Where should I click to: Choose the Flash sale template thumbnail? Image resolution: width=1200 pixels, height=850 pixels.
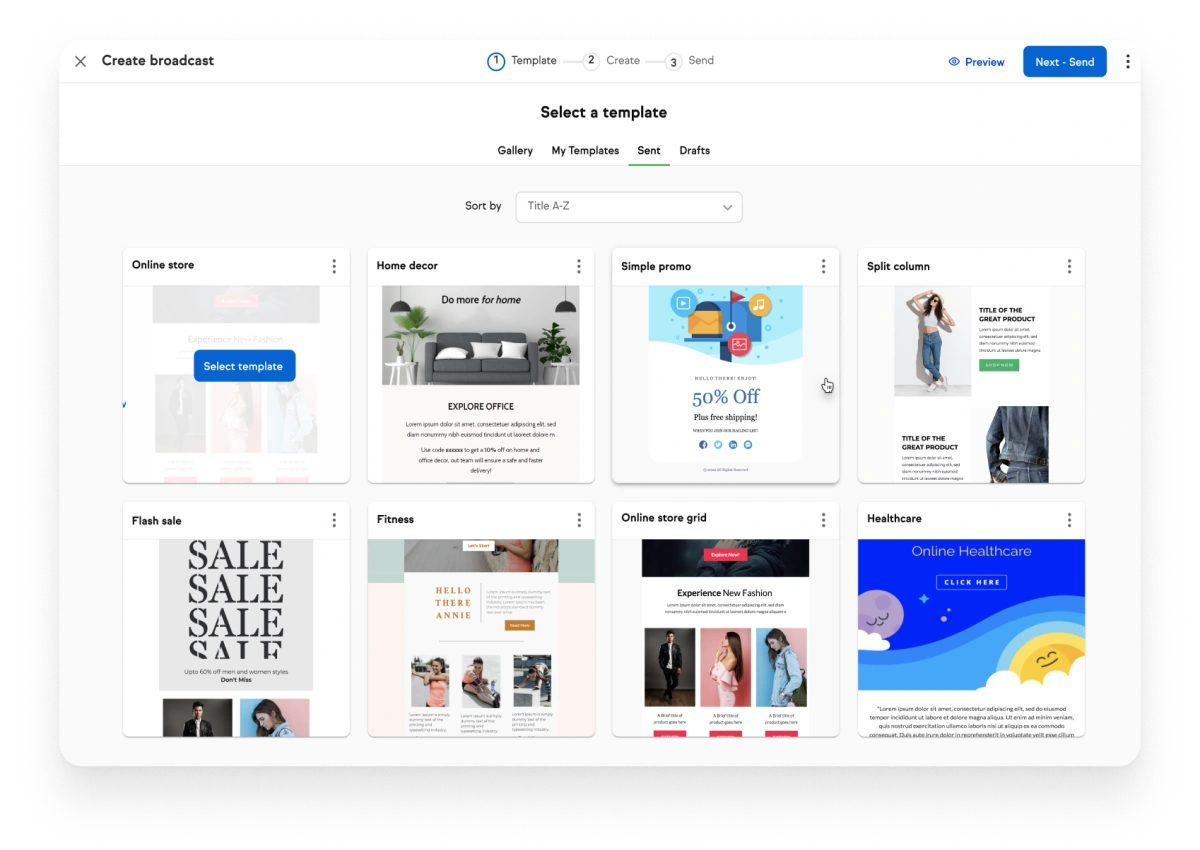pyautogui.click(x=236, y=638)
